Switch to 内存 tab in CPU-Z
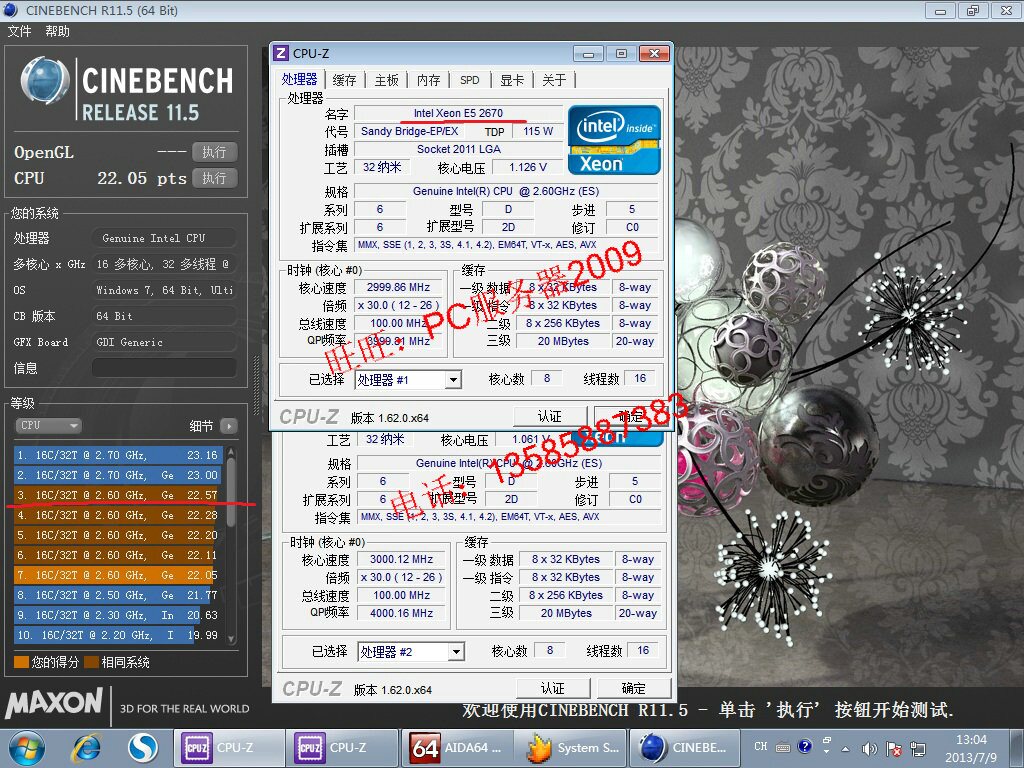1024x768 pixels. [x=428, y=80]
